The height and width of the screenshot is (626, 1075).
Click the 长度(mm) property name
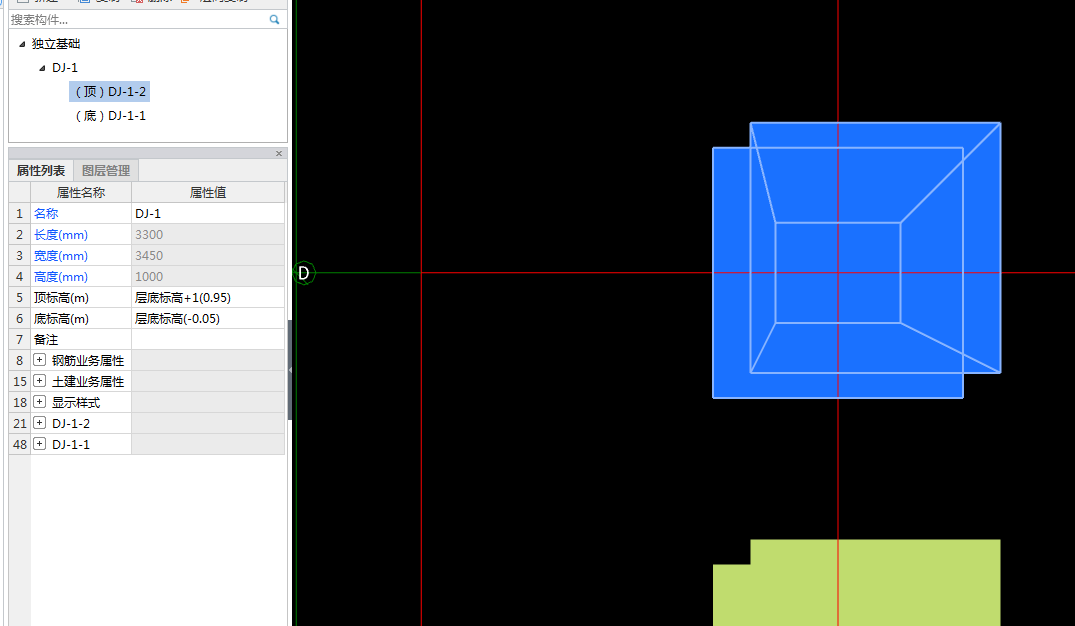coord(61,234)
